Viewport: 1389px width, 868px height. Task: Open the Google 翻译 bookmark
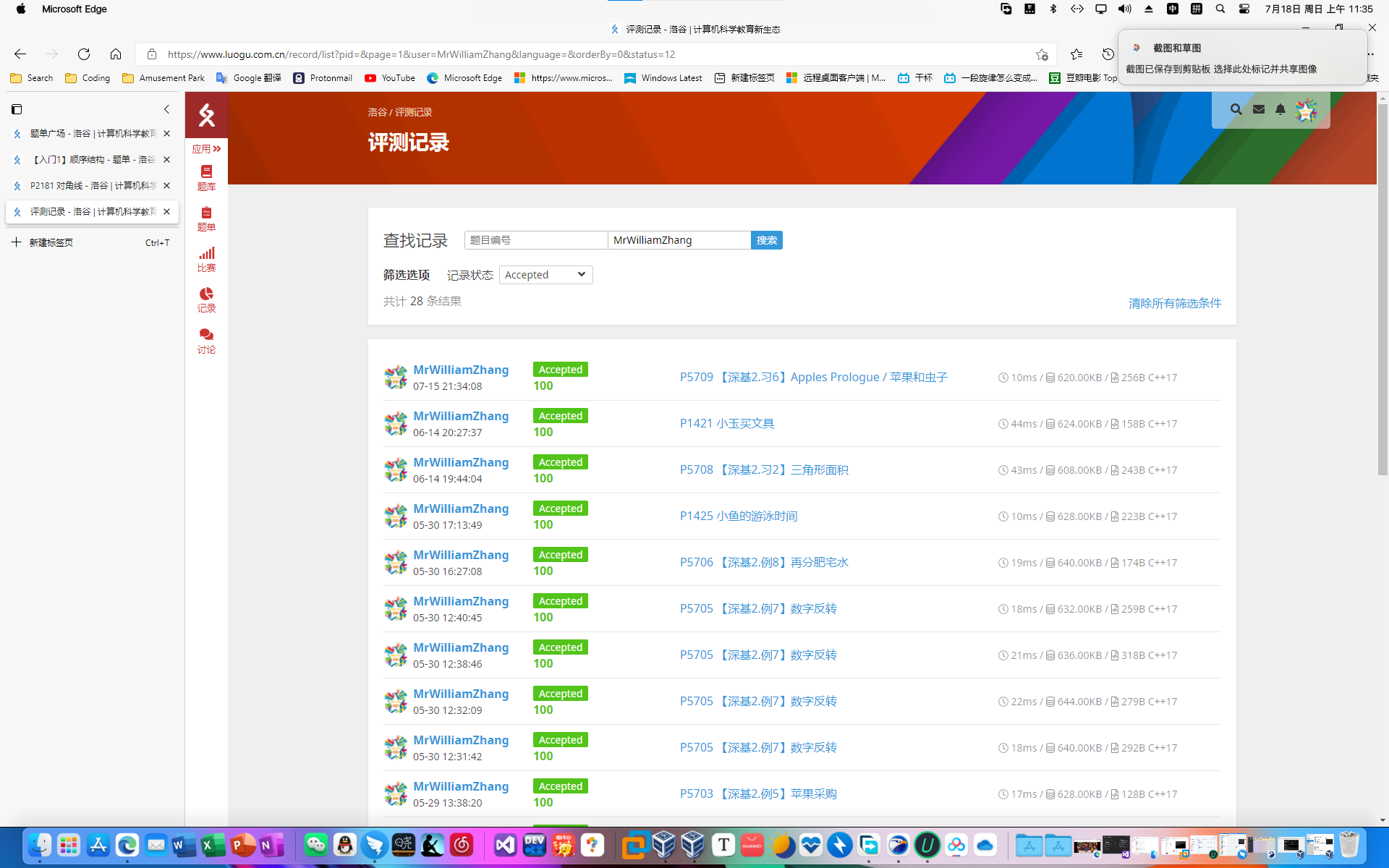coord(249,78)
